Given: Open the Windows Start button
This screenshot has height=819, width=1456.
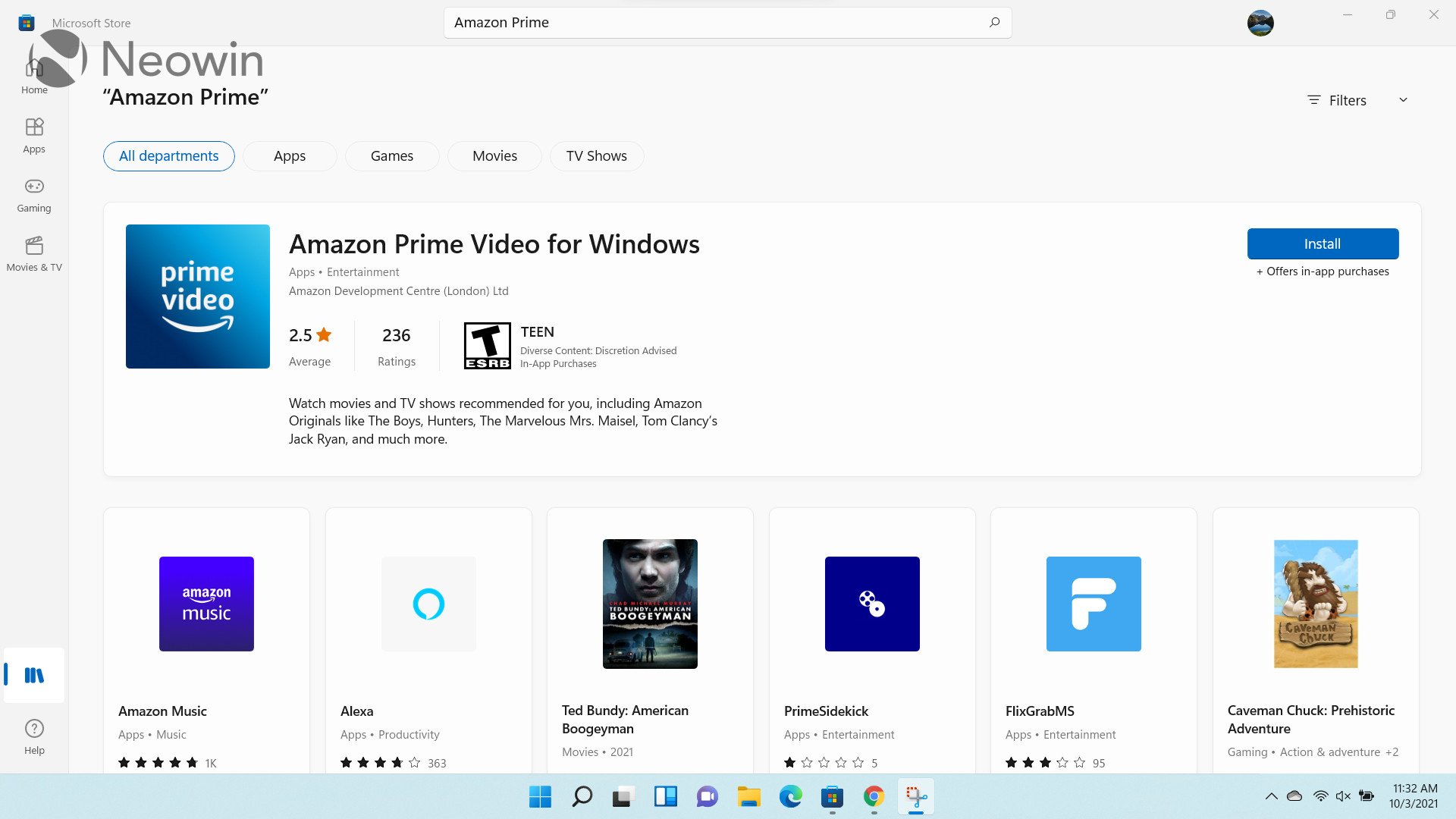Looking at the screenshot, I should coord(540,797).
